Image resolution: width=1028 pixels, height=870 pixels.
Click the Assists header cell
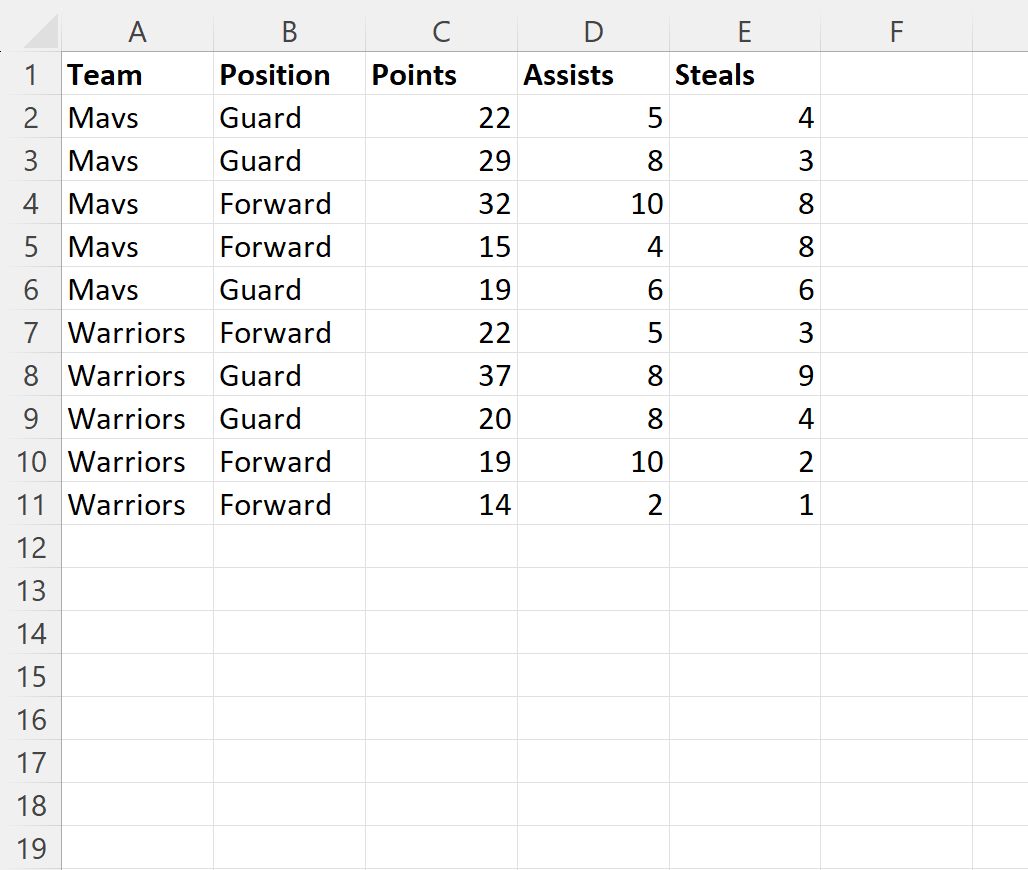tap(593, 74)
